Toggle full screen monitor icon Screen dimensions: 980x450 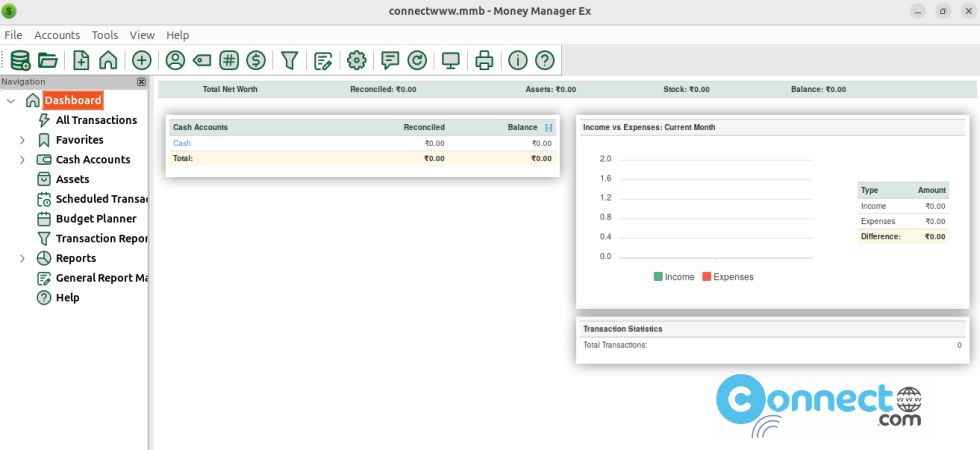tap(451, 60)
